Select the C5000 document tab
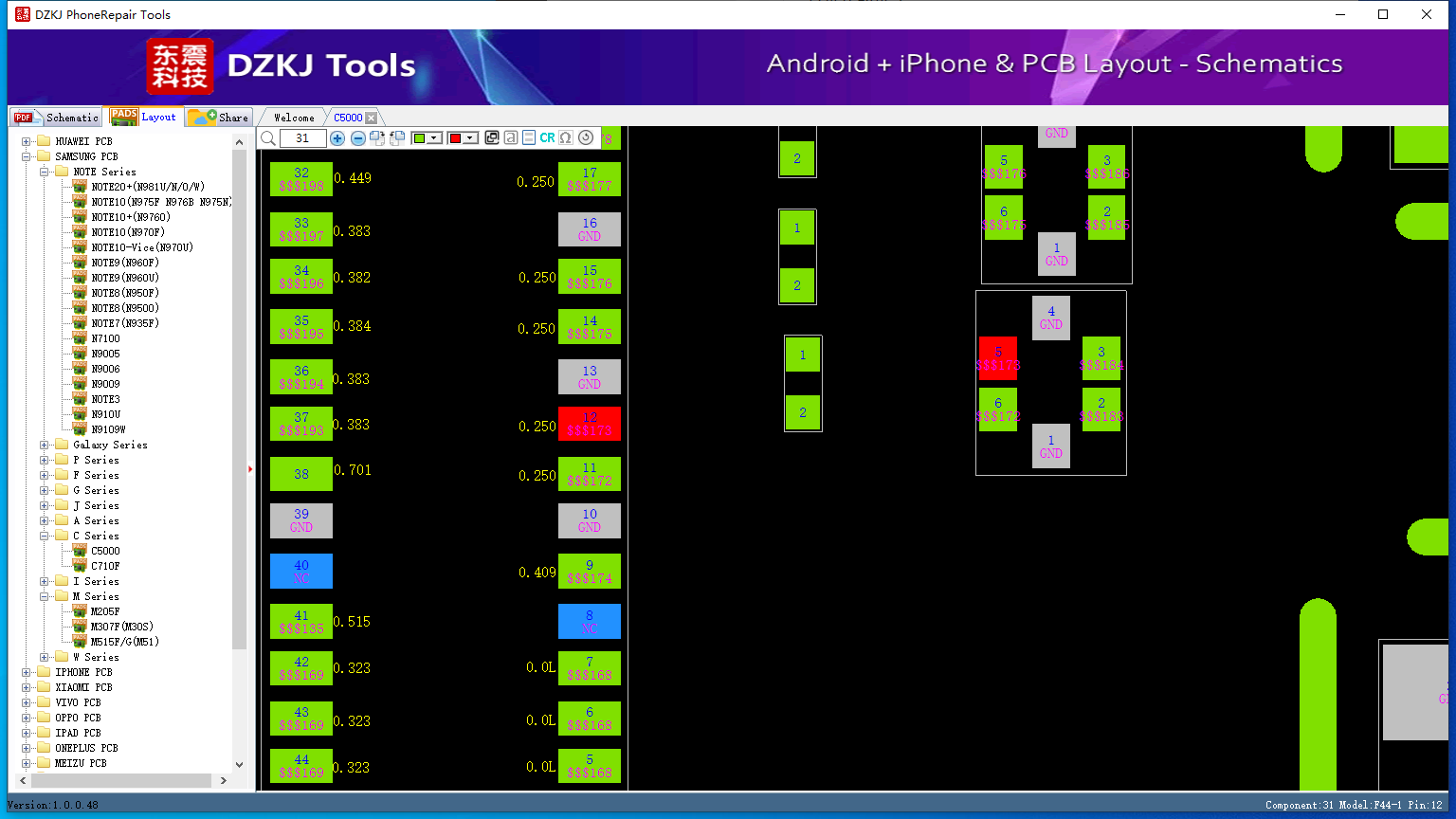 (348, 118)
